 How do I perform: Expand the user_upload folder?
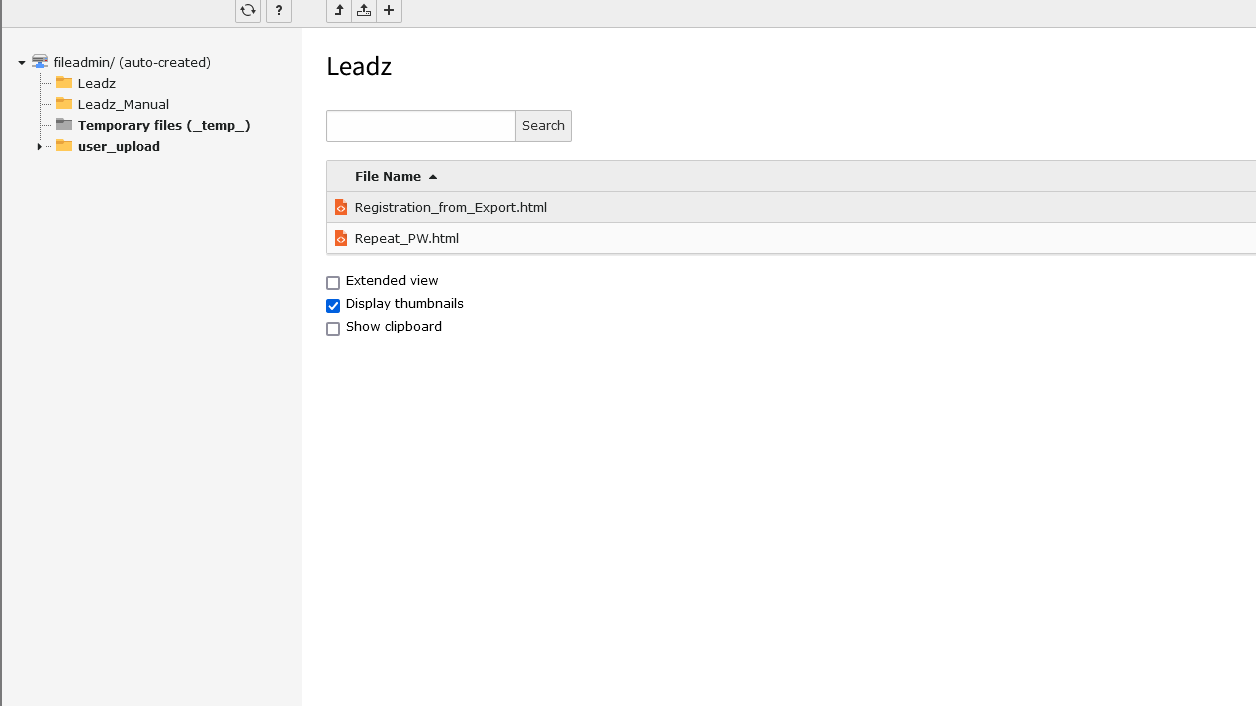(39, 147)
